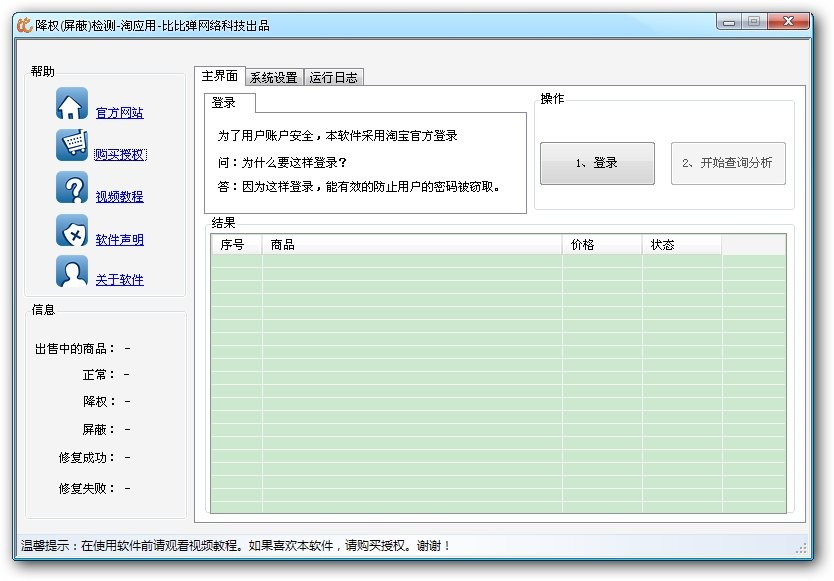Maximize the window
This screenshot has height=581, width=834.
pos(754,22)
